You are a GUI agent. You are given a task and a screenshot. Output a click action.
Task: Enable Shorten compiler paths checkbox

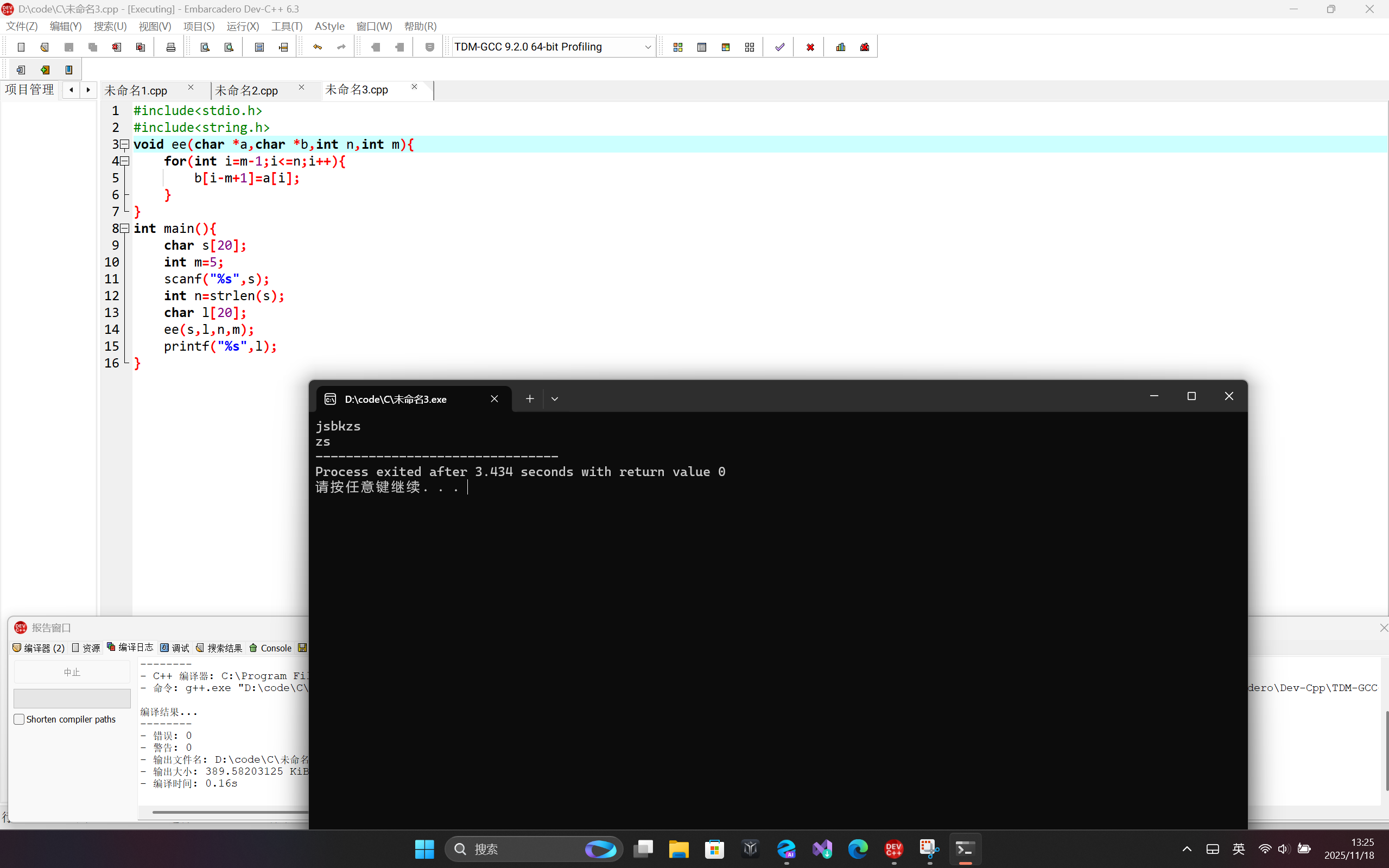click(x=19, y=719)
